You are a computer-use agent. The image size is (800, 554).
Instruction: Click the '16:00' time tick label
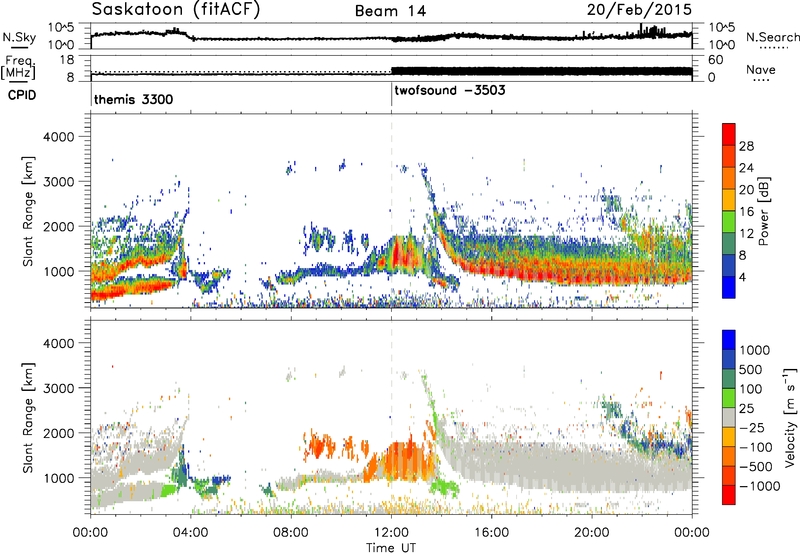pyautogui.click(x=491, y=533)
